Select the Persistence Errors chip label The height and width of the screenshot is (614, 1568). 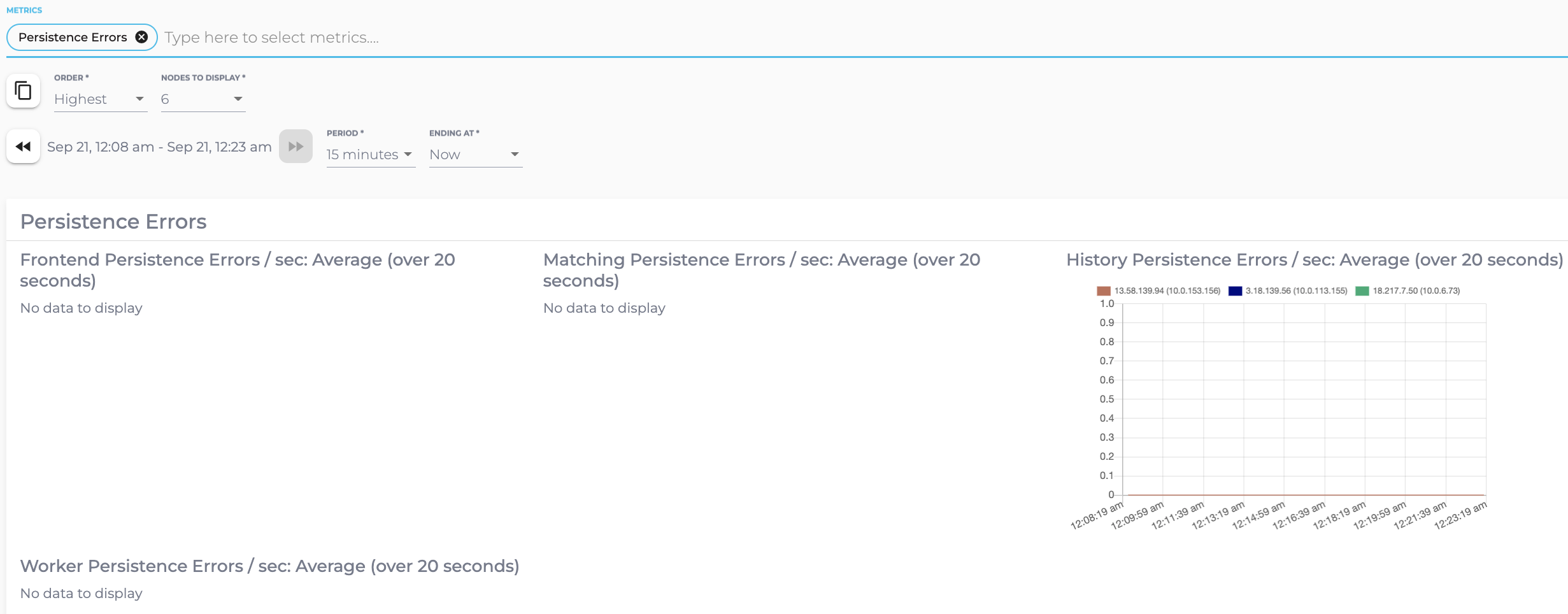pos(73,38)
